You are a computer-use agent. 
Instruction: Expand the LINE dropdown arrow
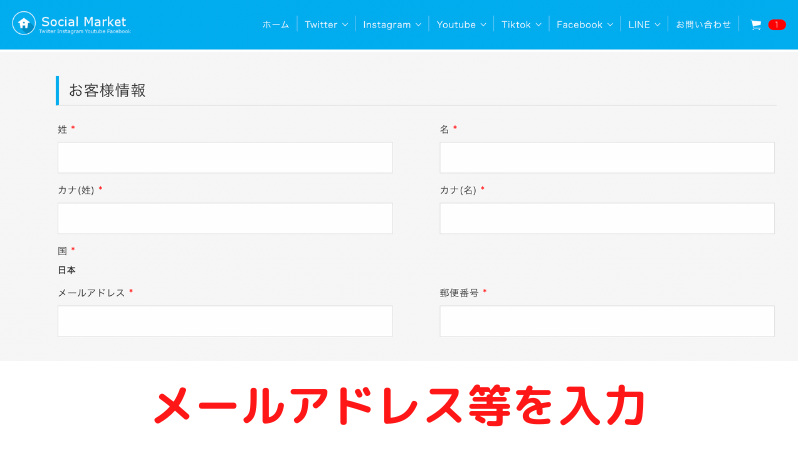point(658,25)
